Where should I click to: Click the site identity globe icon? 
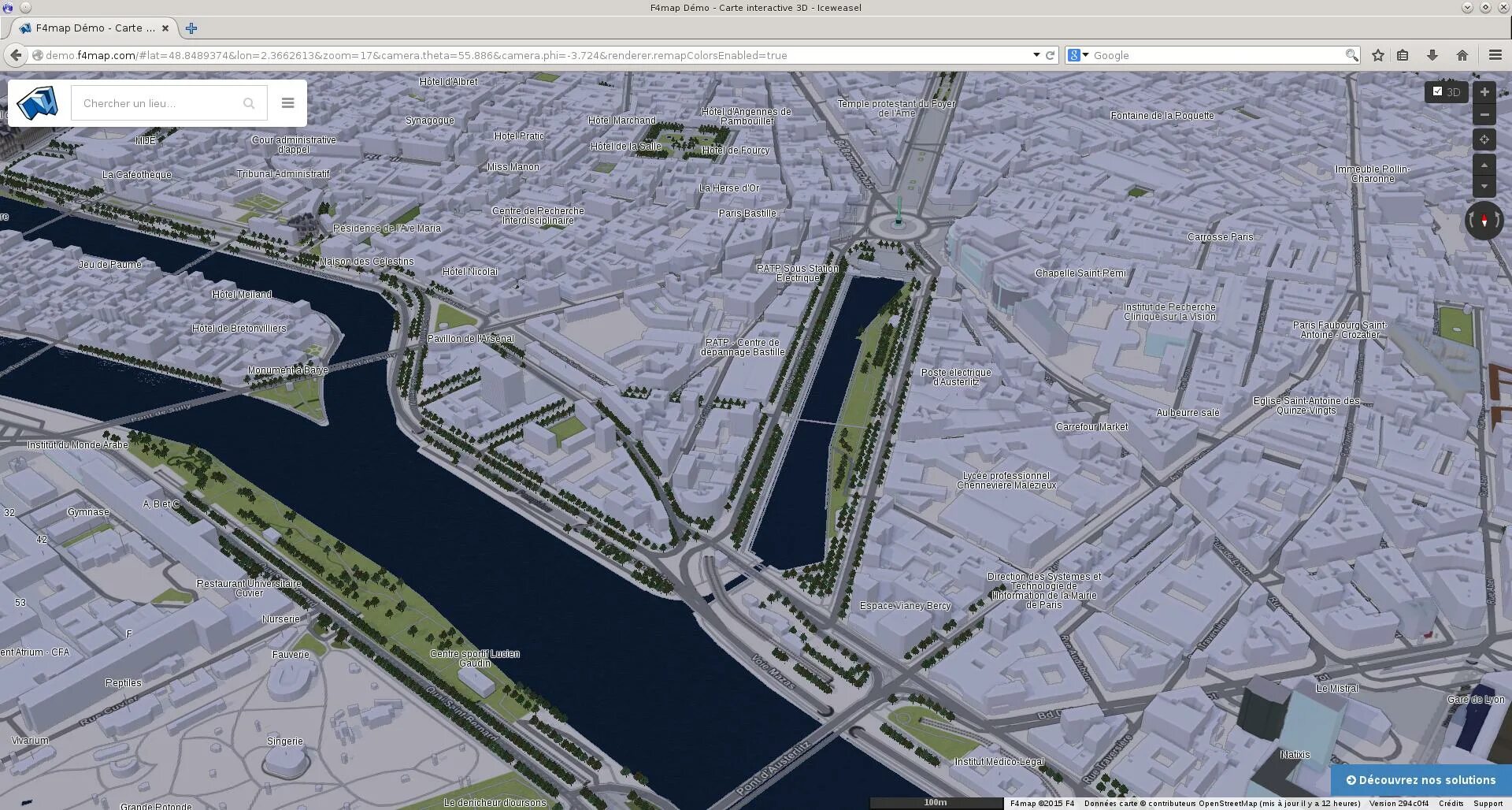[37, 55]
